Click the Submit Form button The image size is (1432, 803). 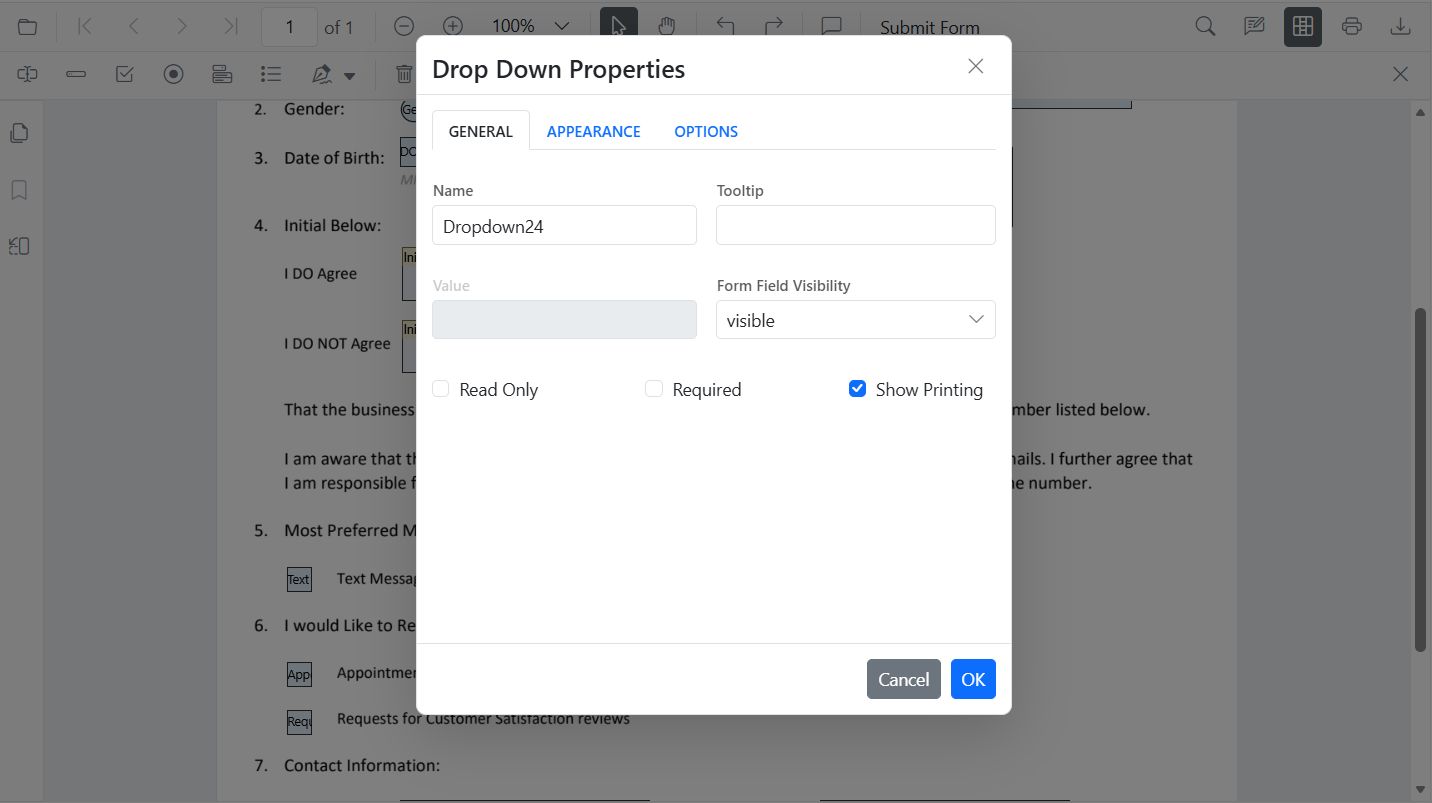tap(930, 28)
